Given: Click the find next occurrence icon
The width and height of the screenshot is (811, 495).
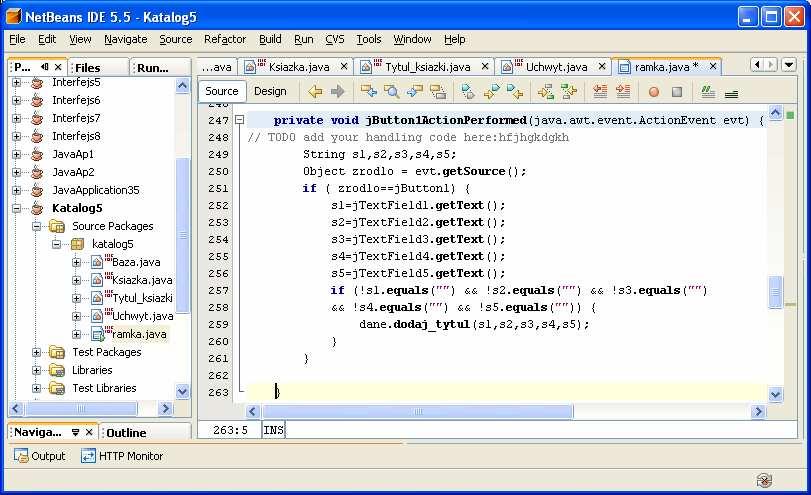Looking at the screenshot, I should click(x=414, y=92).
